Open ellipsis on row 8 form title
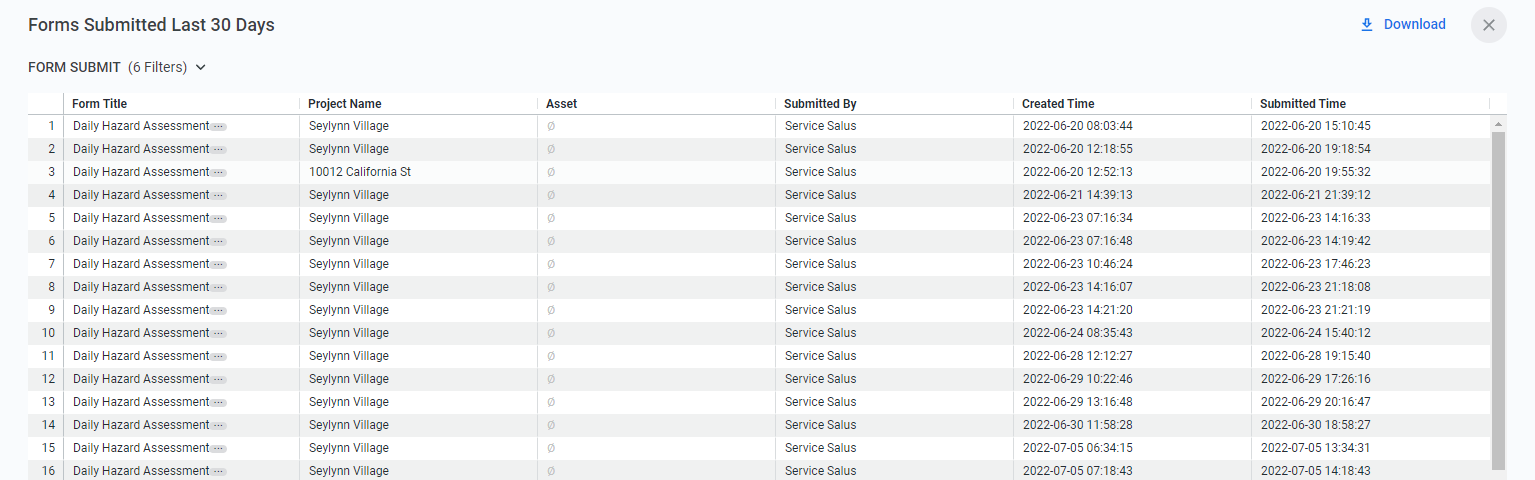The image size is (1535, 480). tap(219, 288)
